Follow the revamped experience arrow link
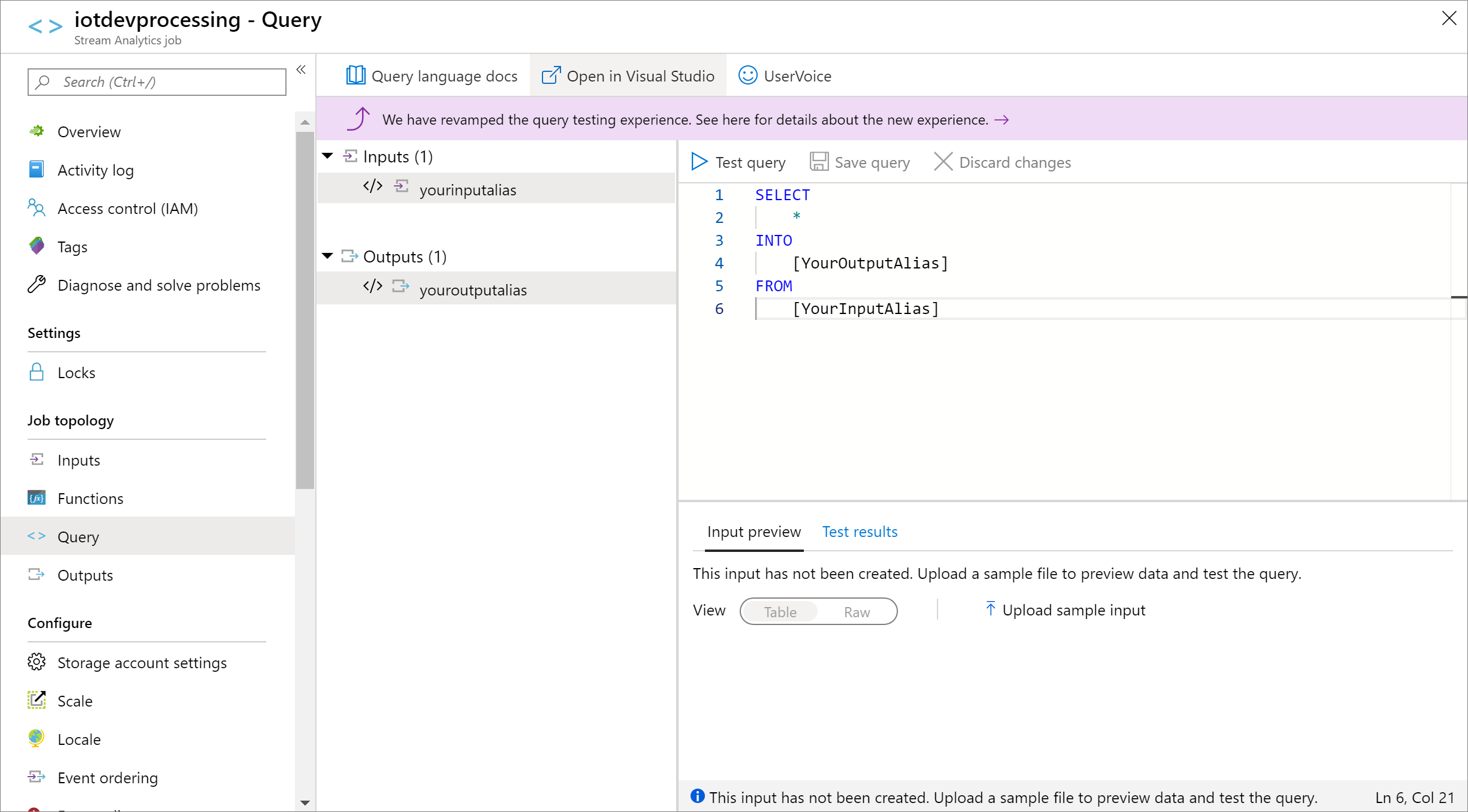Viewport: 1468px width, 812px height. [1001, 120]
